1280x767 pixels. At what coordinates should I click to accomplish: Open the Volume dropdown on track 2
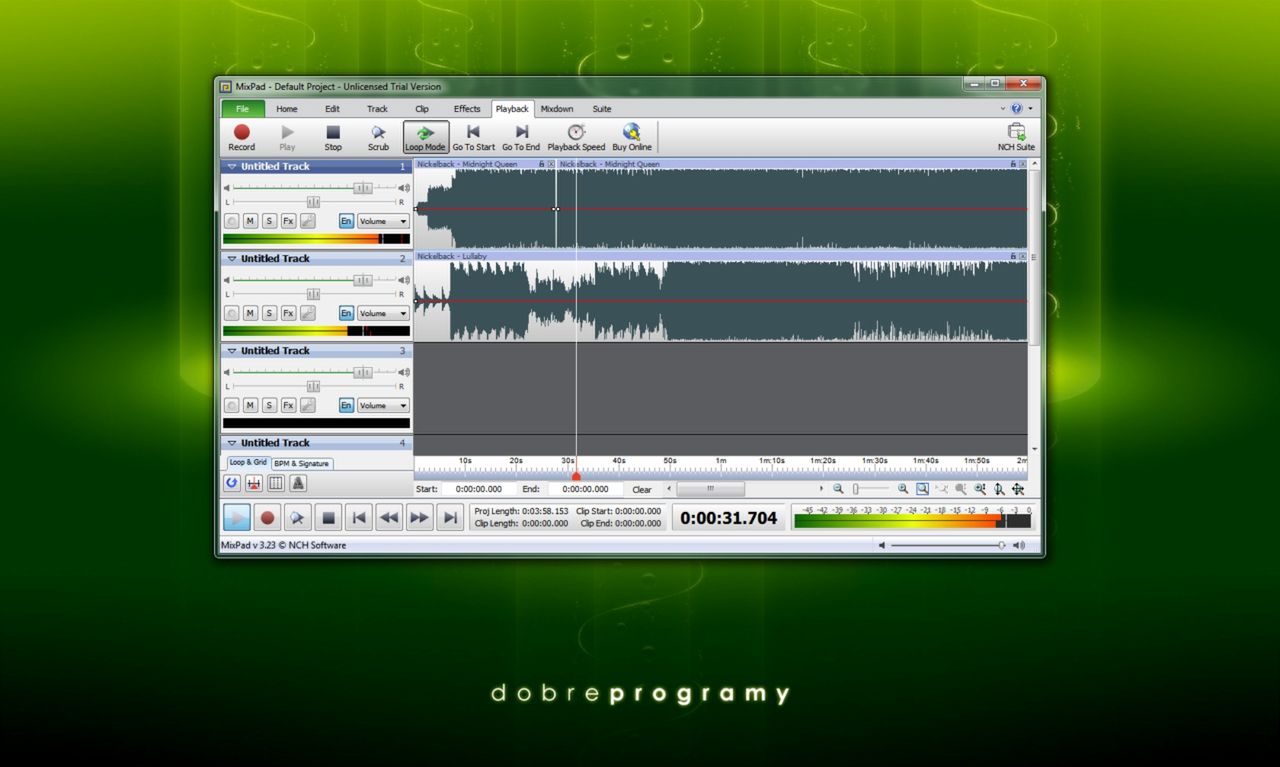(384, 313)
